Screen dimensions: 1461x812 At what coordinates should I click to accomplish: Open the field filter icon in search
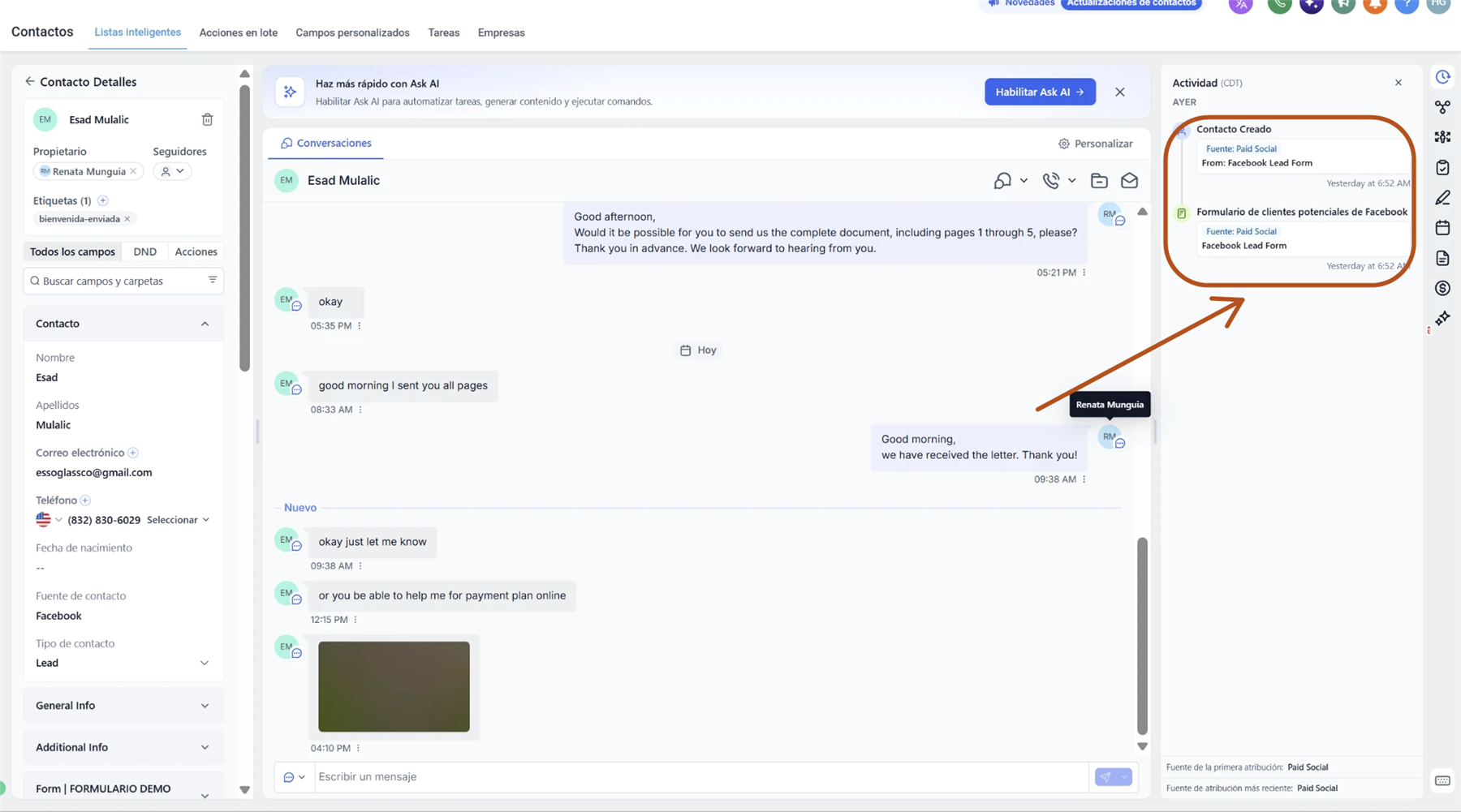(x=213, y=280)
